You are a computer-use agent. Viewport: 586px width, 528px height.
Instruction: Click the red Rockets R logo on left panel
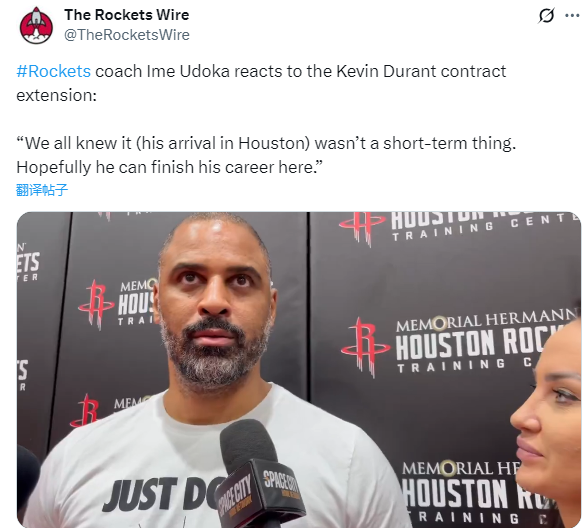tap(96, 305)
